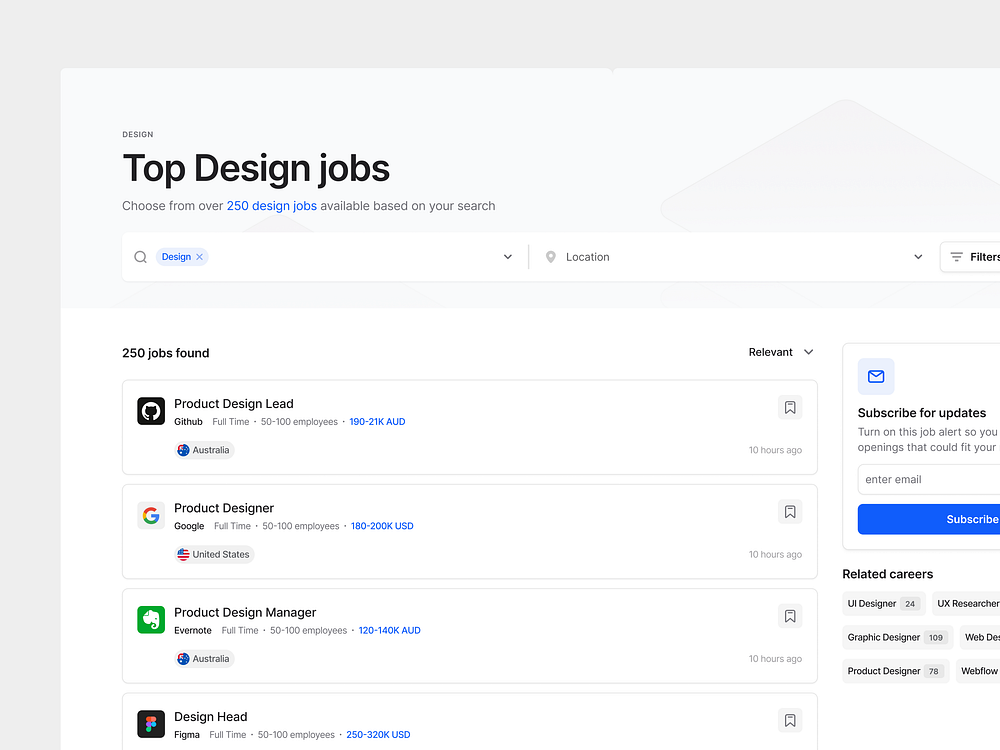Open the Location dropdown

tap(918, 257)
